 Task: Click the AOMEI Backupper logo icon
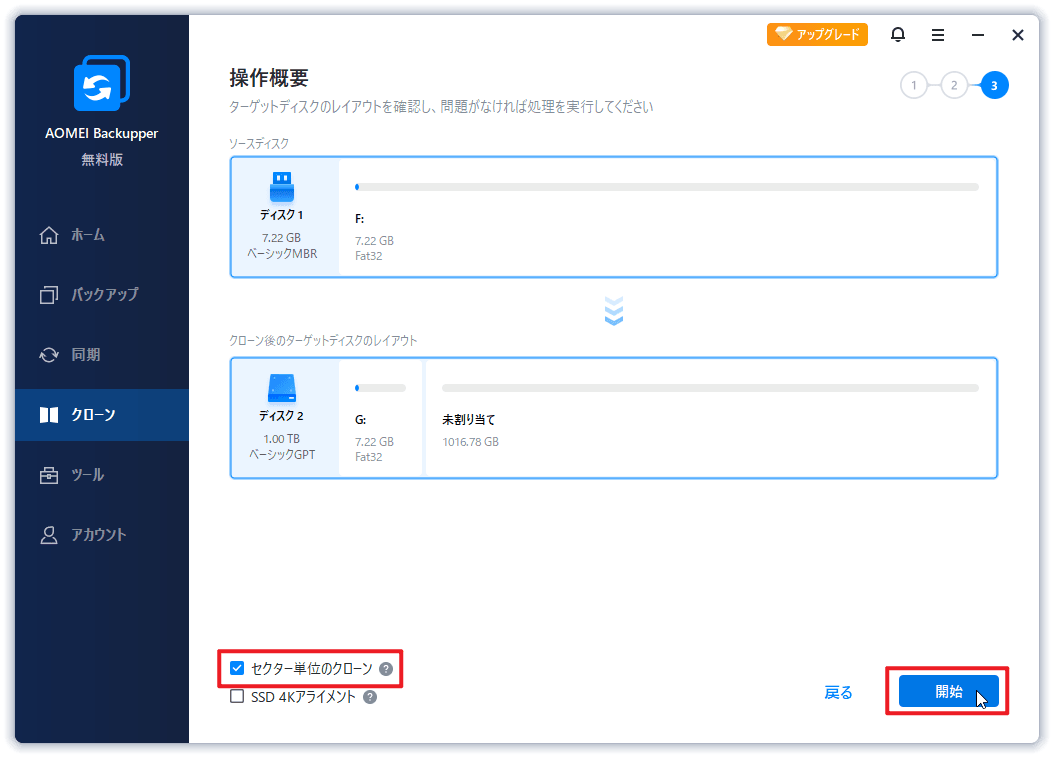[x=102, y=83]
